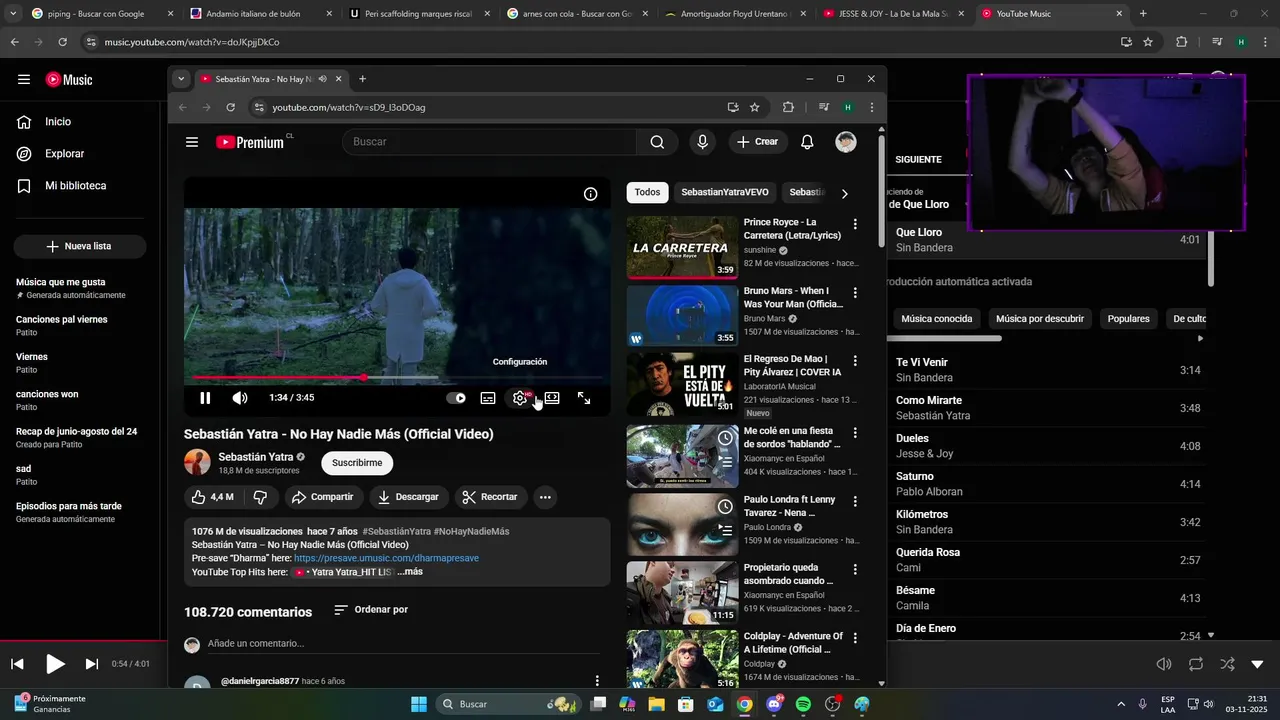The width and height of the screenshot is (1280, 720).
Task: Click the Compartir share button
Action: pos(322,497)
